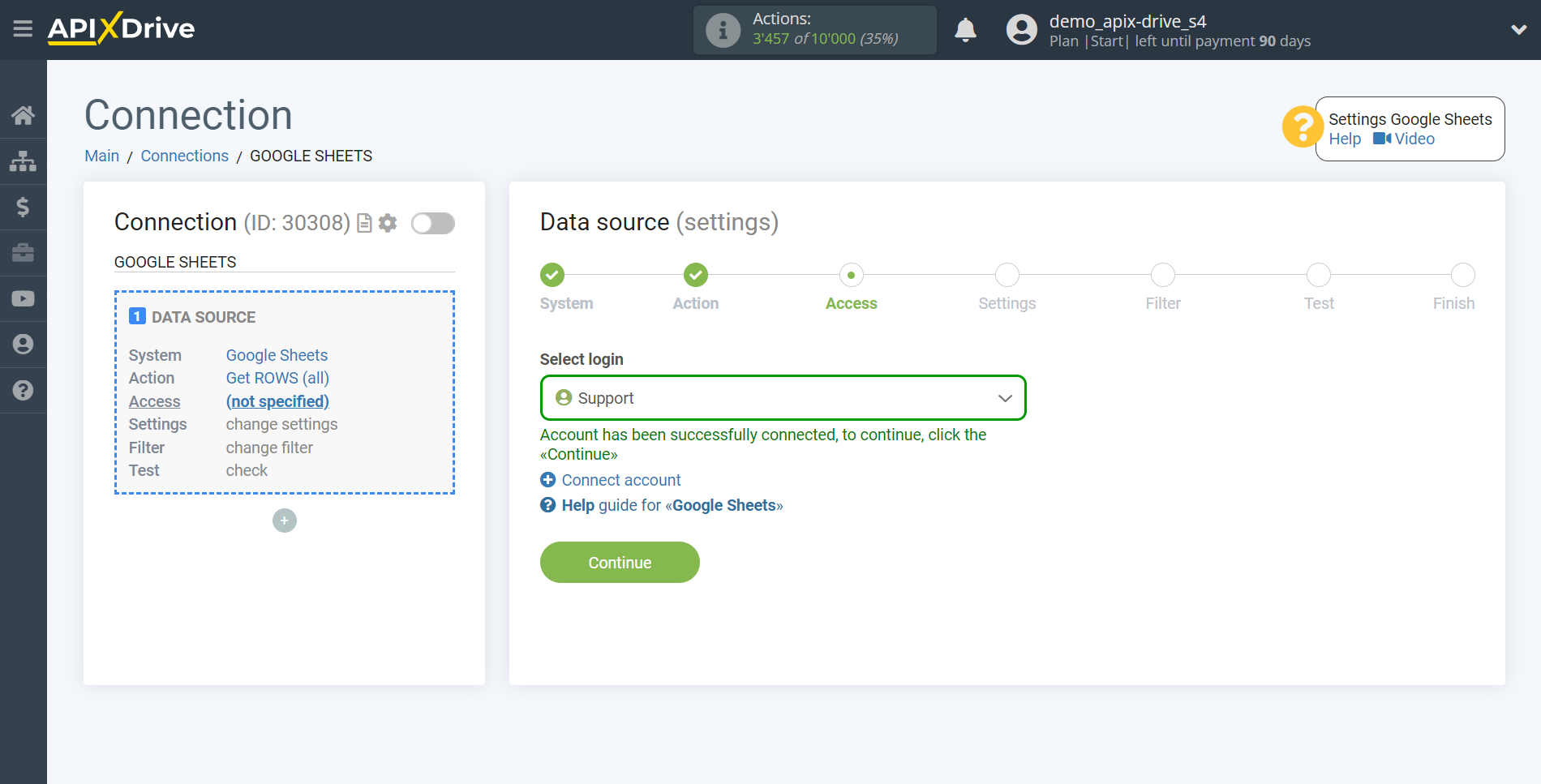The image size is (1541, 784).
Task: Click the connection document copy icon
Action: click(364, 223)
